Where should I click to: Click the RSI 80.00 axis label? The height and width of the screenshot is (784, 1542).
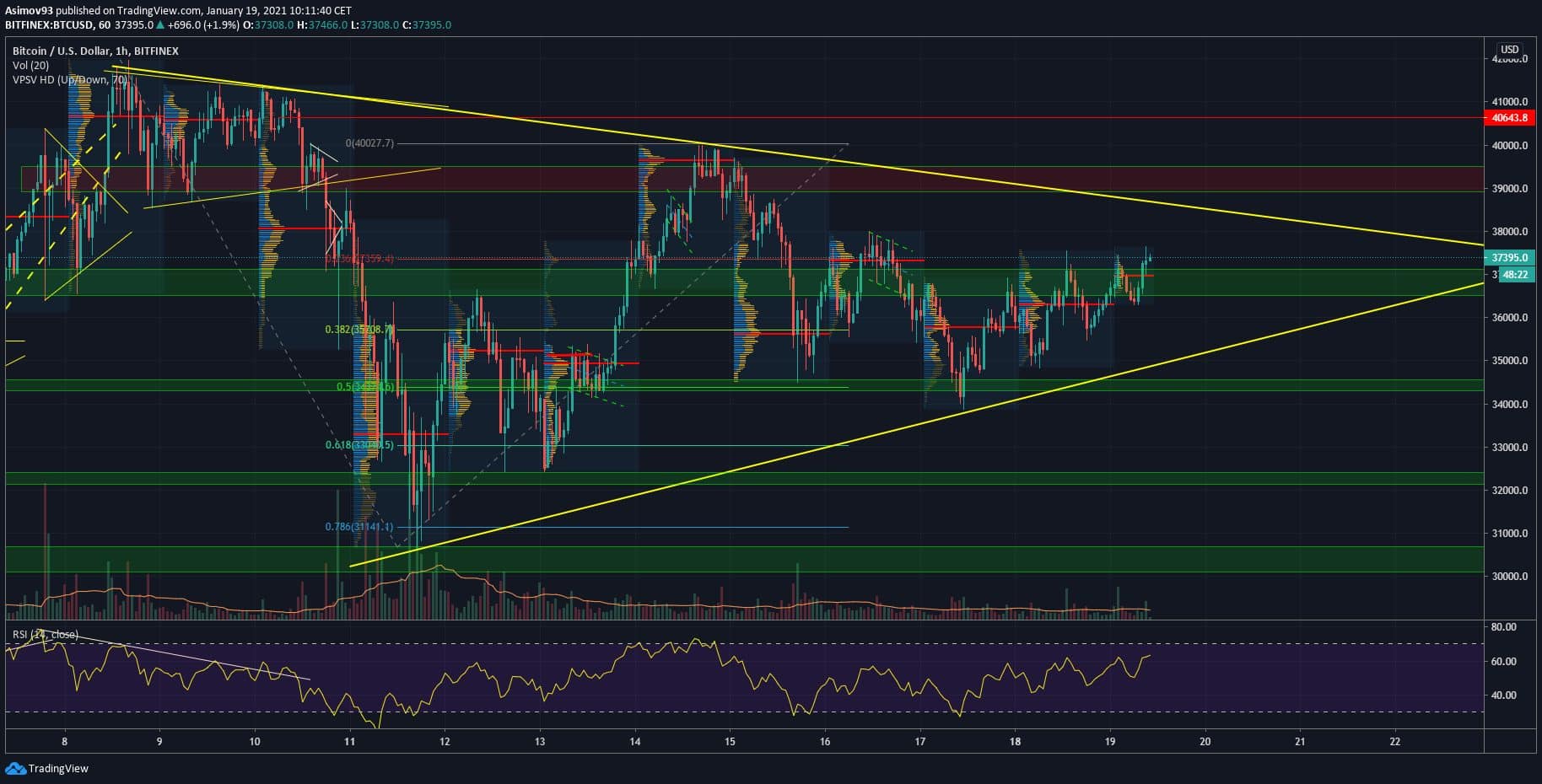[1504, 627]
